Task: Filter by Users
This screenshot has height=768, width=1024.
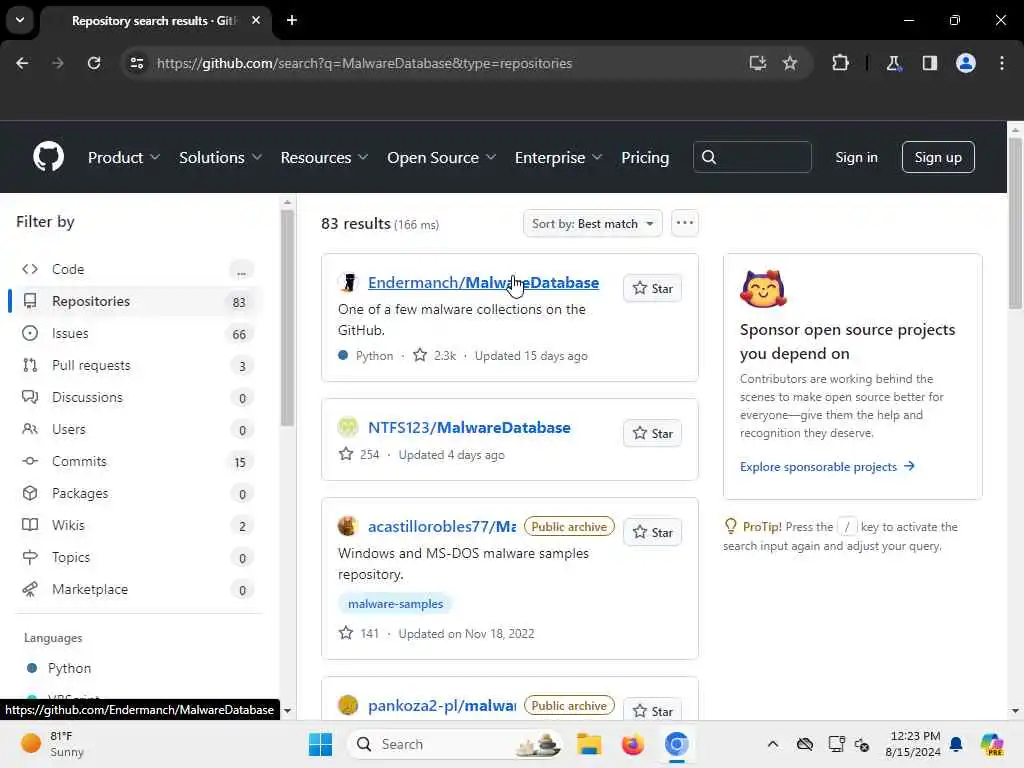Action: point(137,429)
